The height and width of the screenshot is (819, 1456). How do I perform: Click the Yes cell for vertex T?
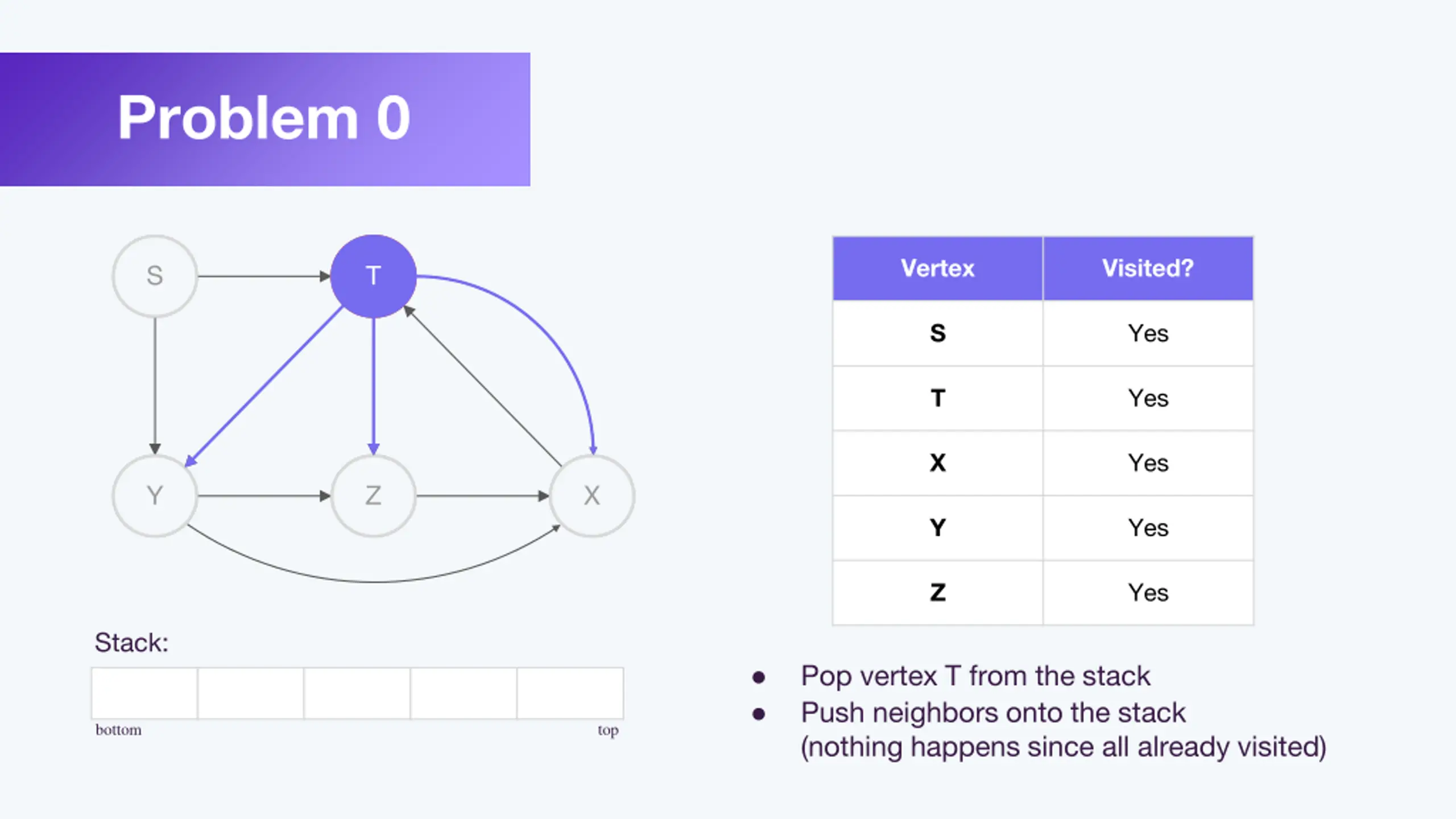click(1148, 398)
